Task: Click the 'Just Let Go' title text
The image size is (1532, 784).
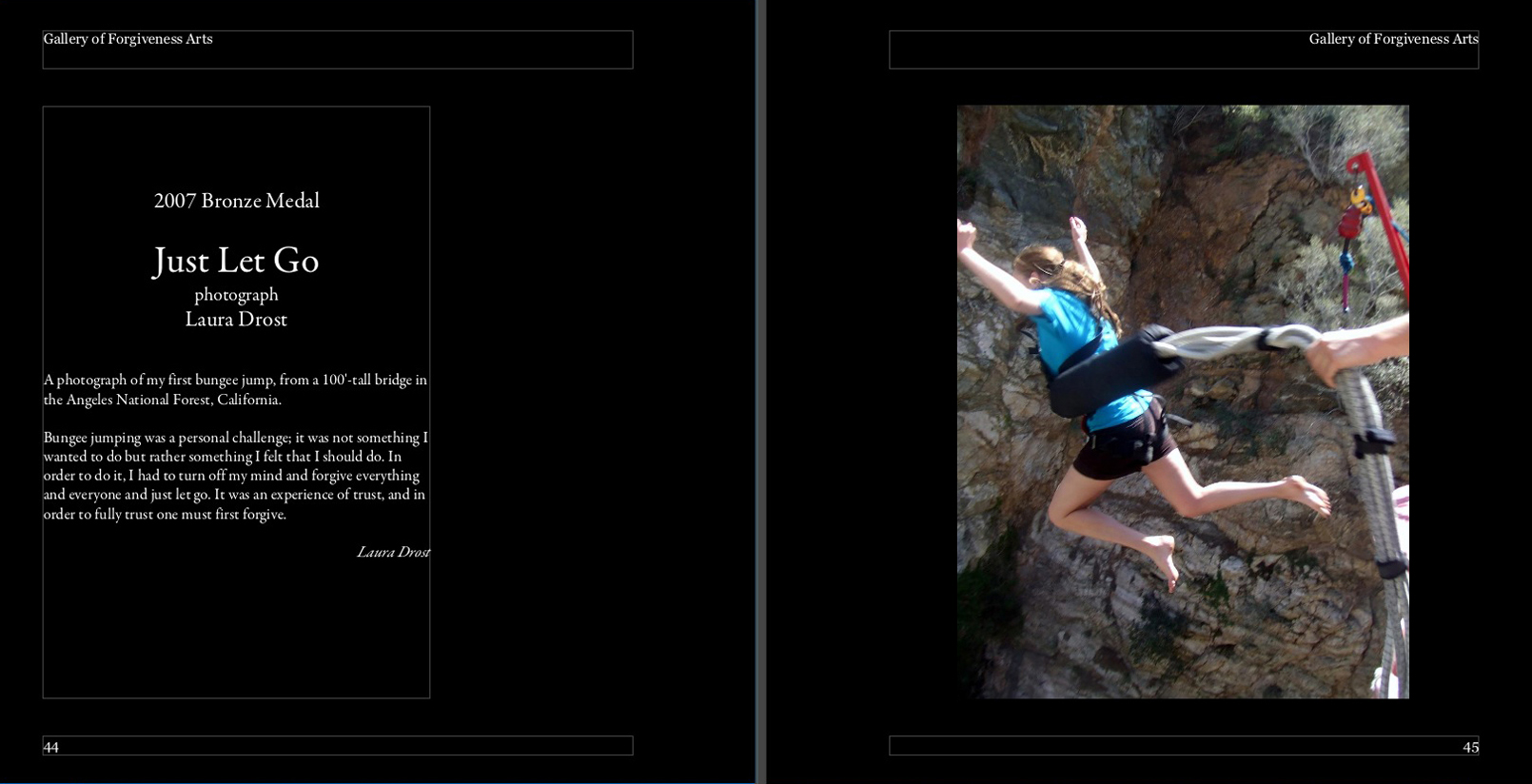Action: (236, 260)
